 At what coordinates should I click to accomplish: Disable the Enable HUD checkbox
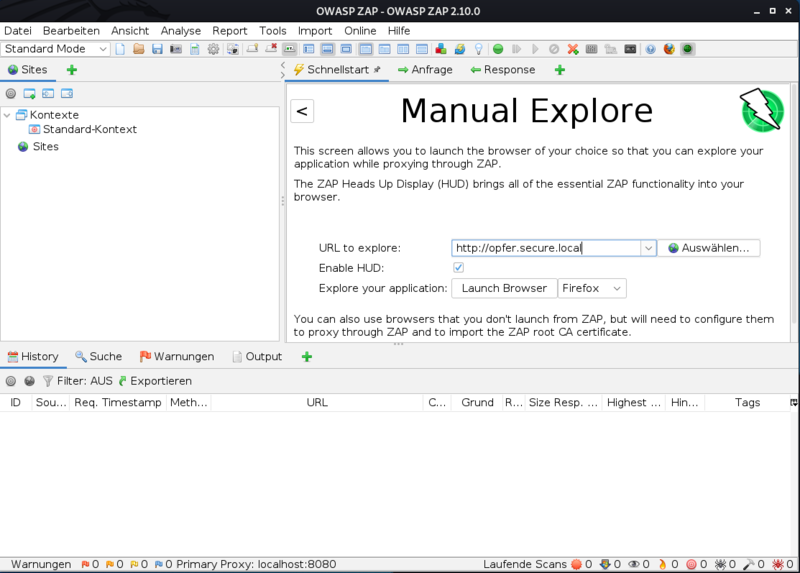458,268
